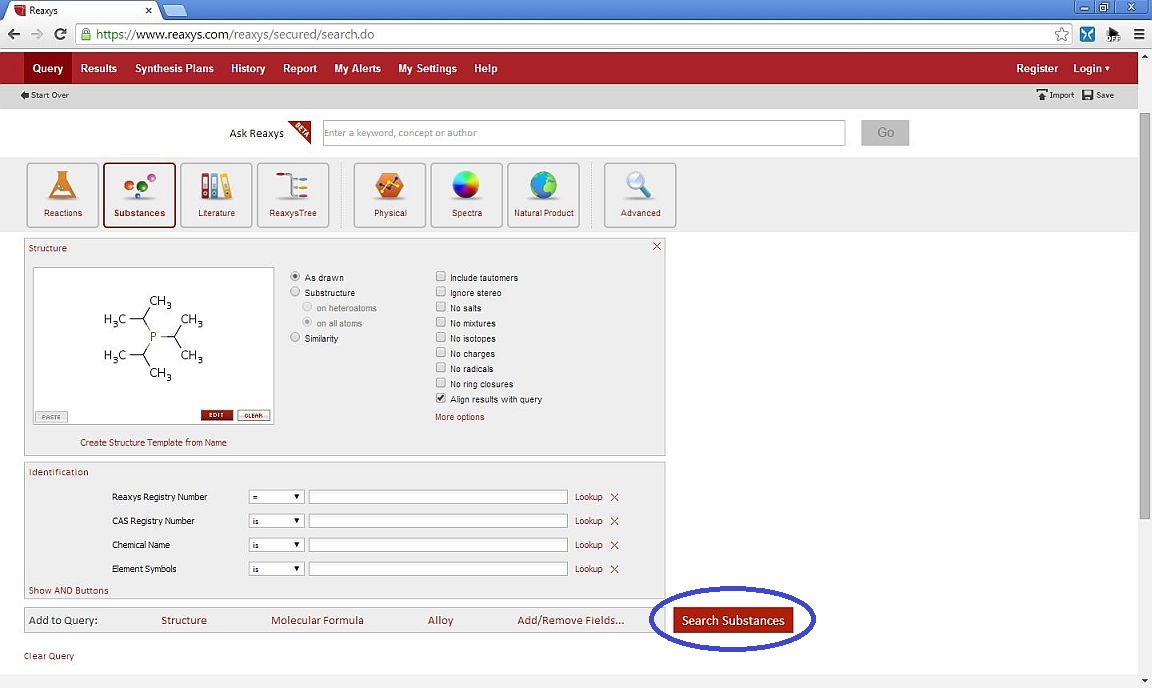Reload the Reaxys page
Image resolution: width=1152 pixels, height=688 pixels.
(60, 34)
